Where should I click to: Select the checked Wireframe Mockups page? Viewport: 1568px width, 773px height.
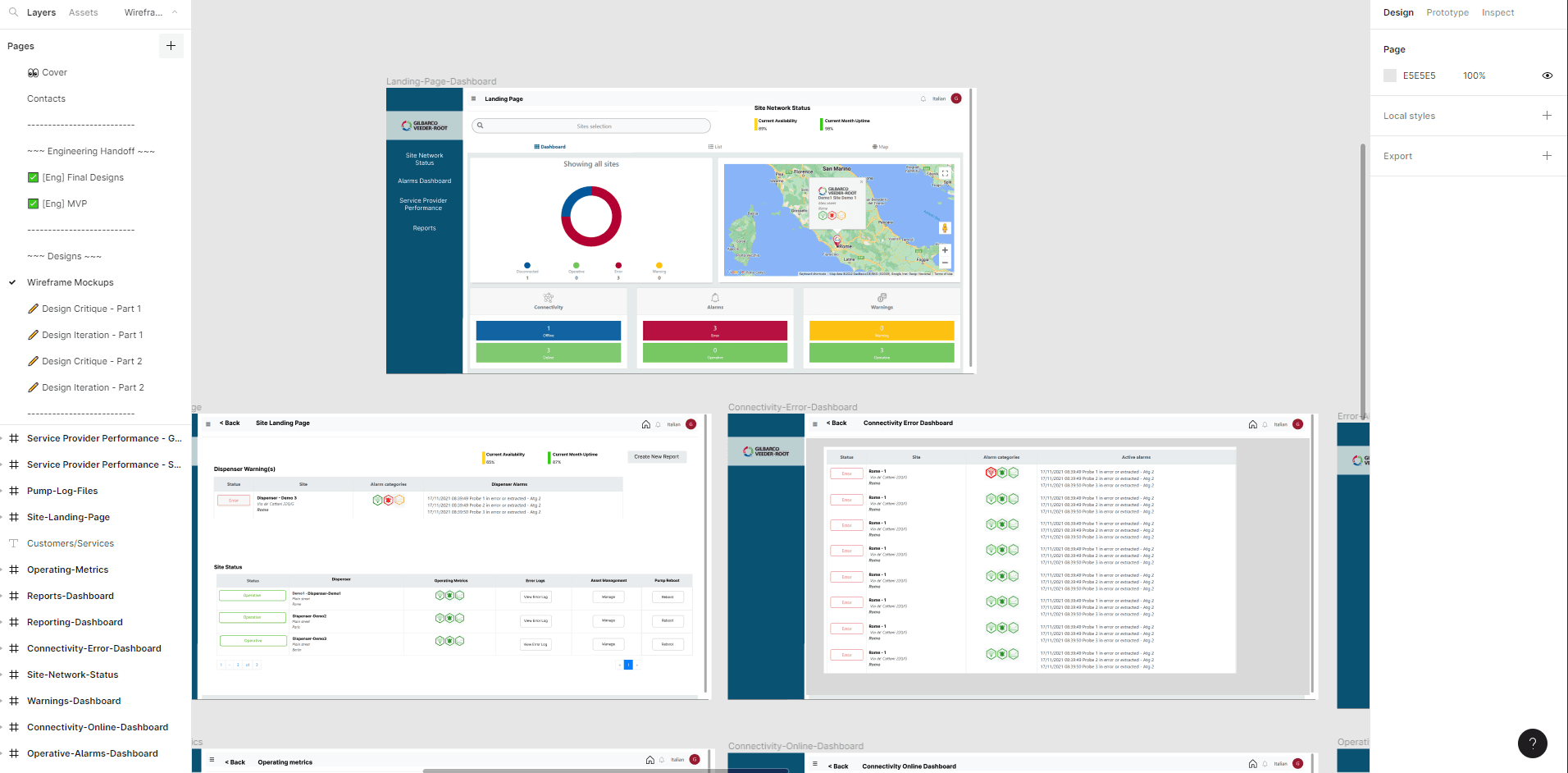pos(71,282)
